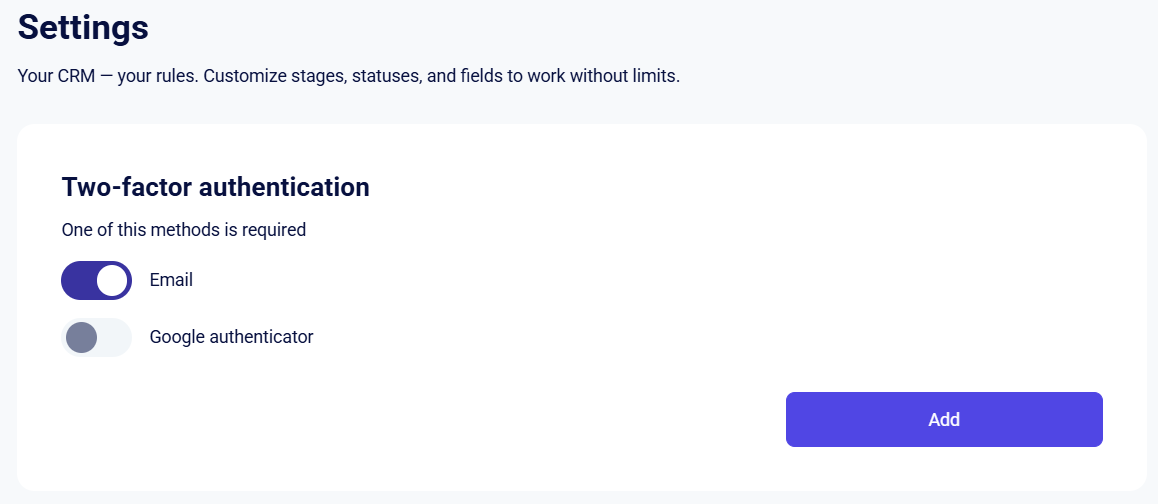Click the Two-factor authentication section title

point(216,187)
